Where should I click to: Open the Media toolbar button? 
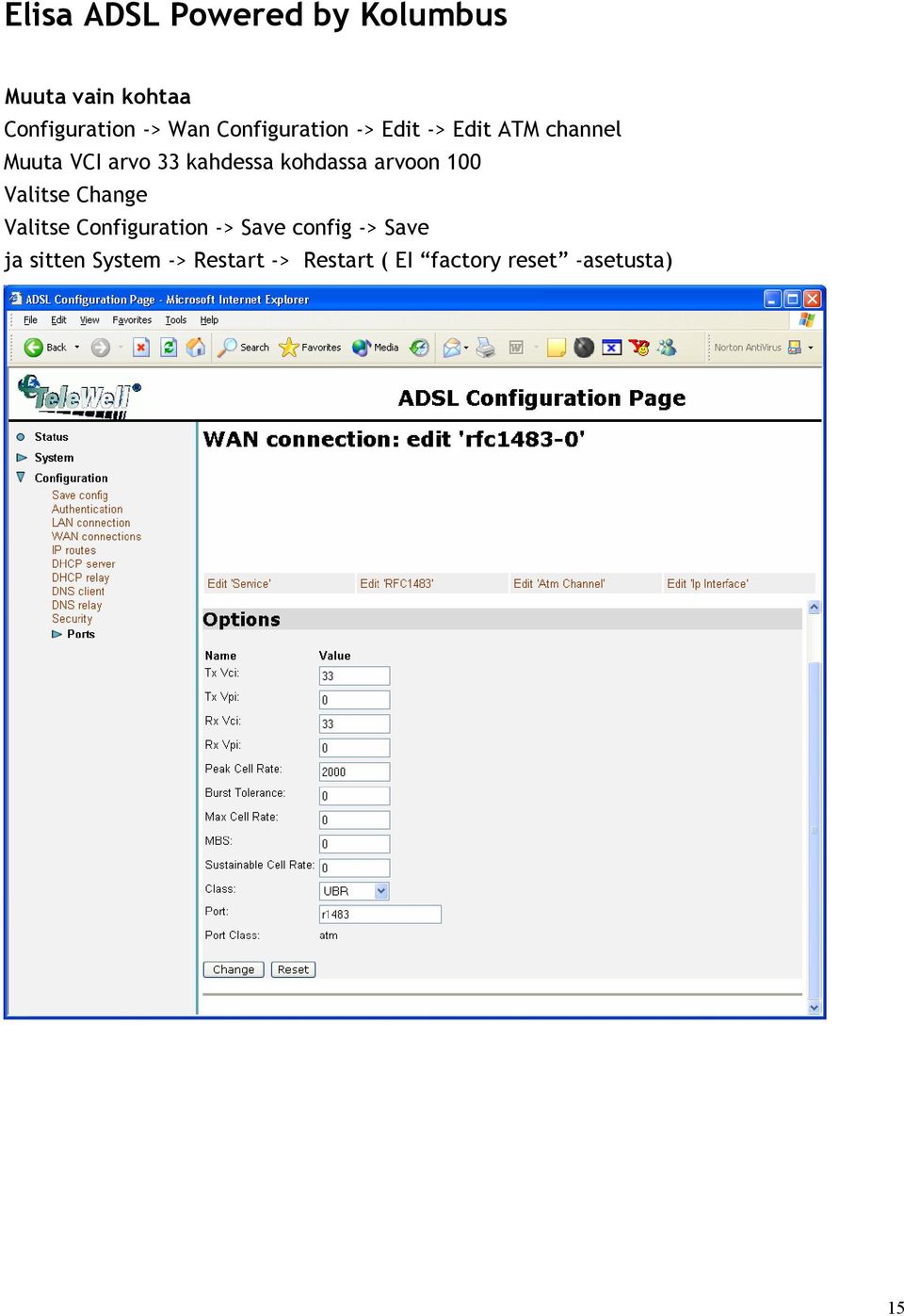click(376, 348)
